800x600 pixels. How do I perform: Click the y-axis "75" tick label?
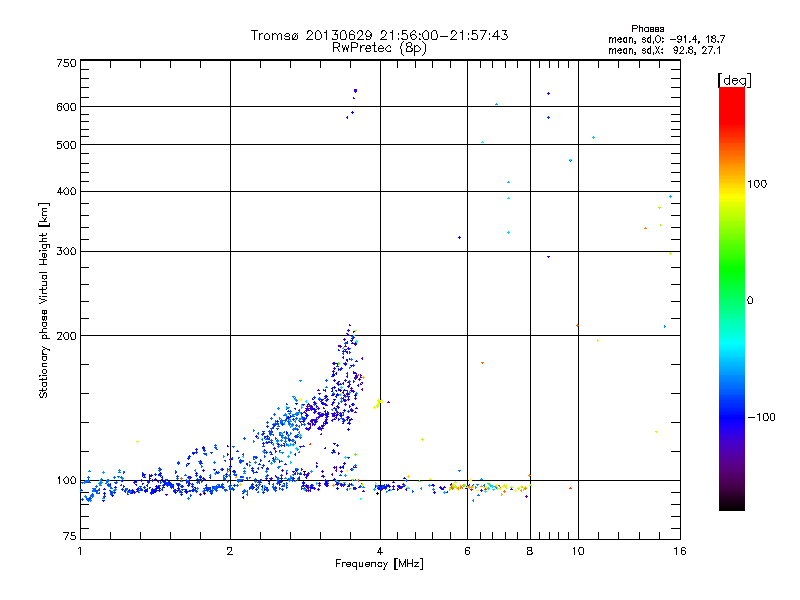70,536
